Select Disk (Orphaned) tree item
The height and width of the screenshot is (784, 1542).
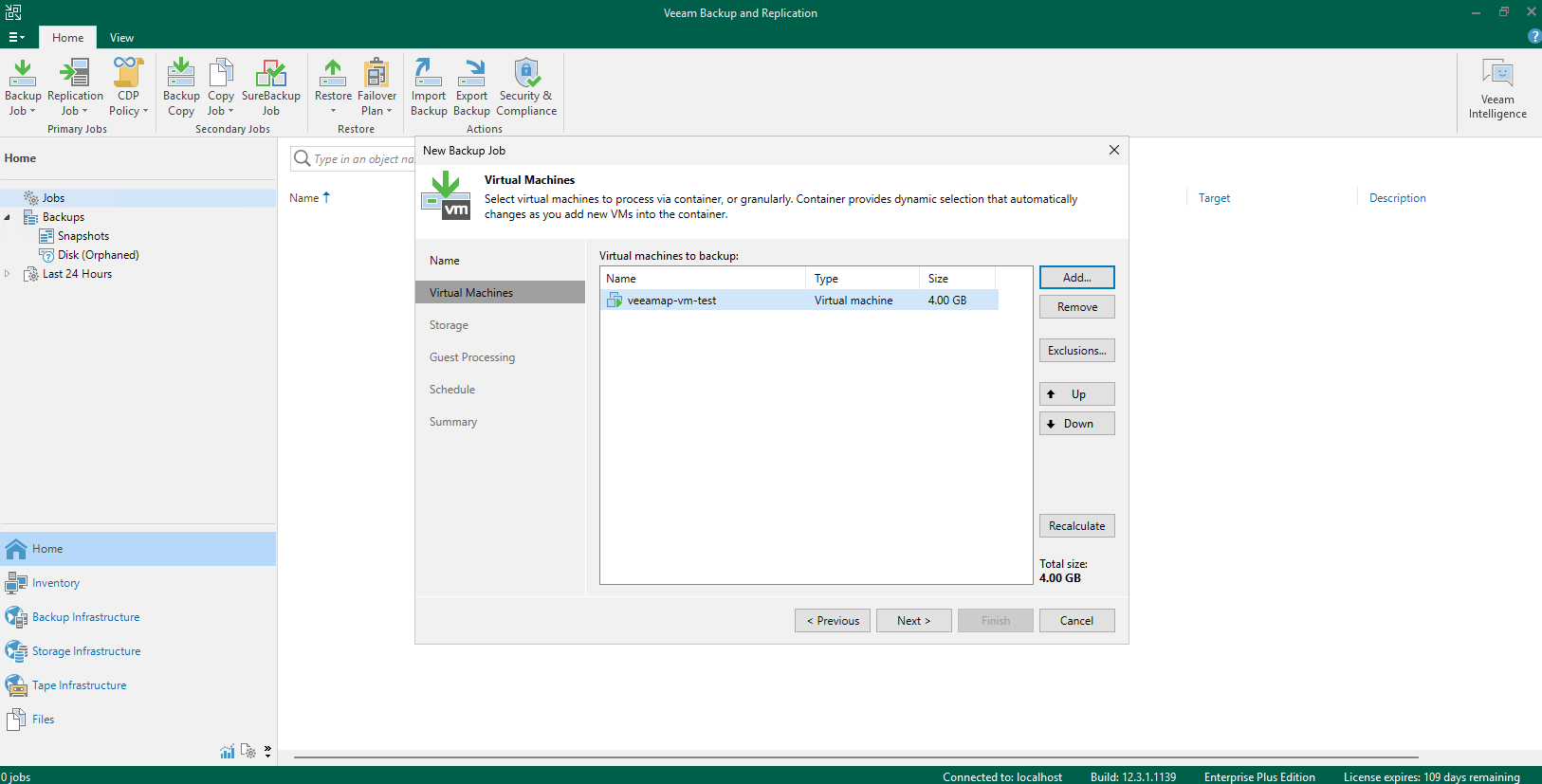(x=98, y=255)
